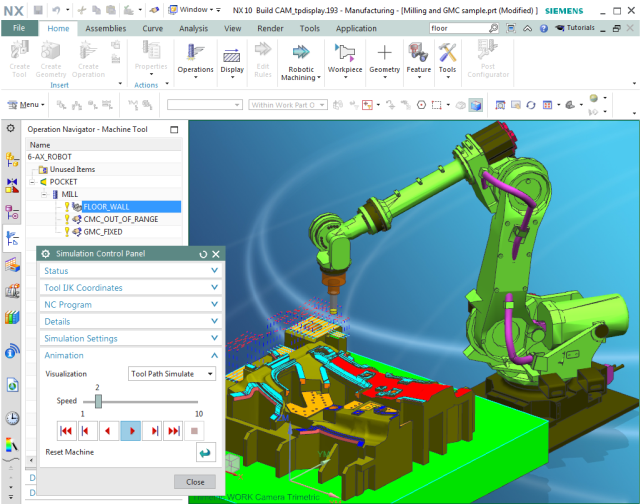Click the Undo icon in title bar
641x504 pixels.
tap(56, 10)
